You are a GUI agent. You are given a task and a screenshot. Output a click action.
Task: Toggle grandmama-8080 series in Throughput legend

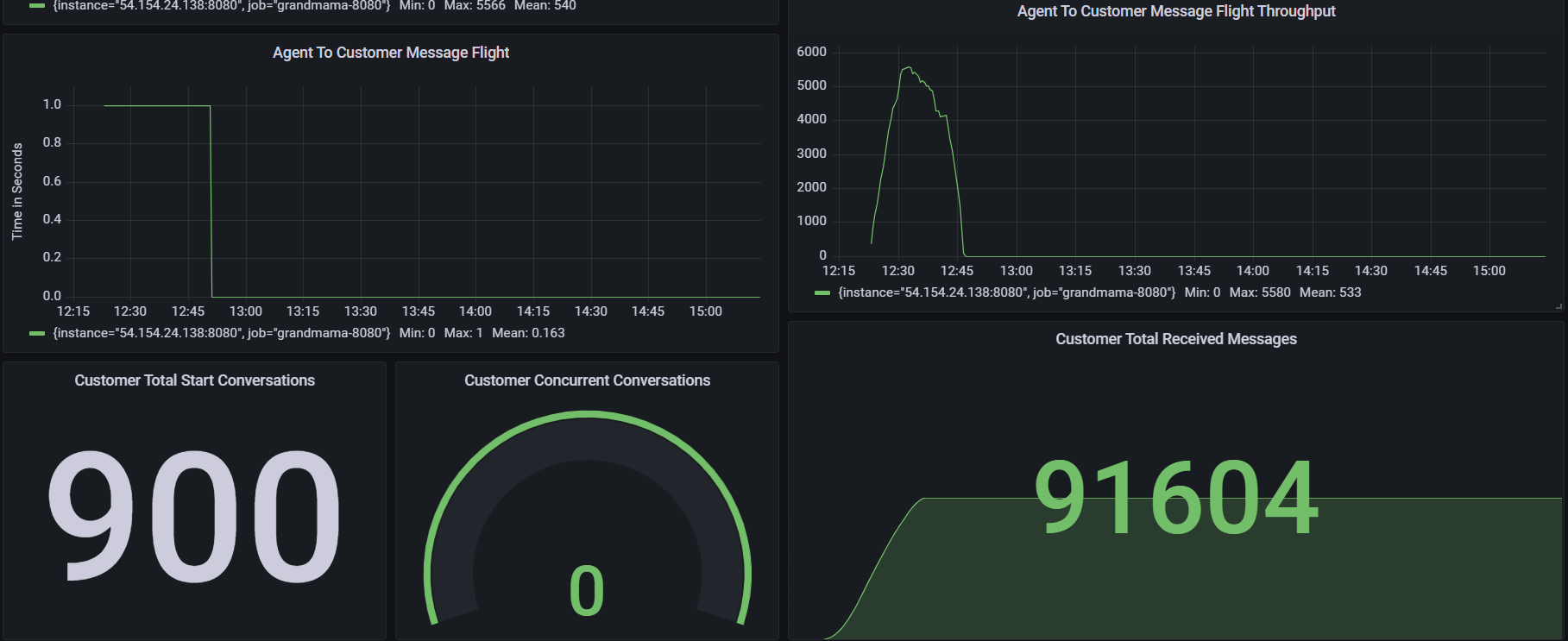[1006, 292]
